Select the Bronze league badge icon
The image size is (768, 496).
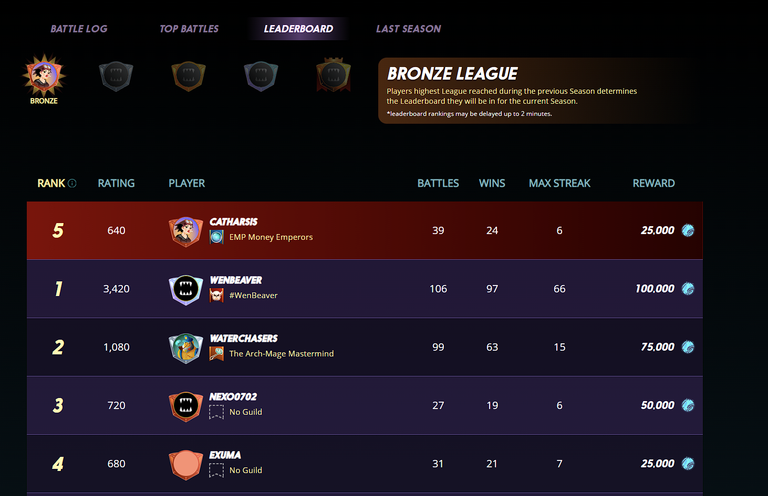click(x=44, y=75)
